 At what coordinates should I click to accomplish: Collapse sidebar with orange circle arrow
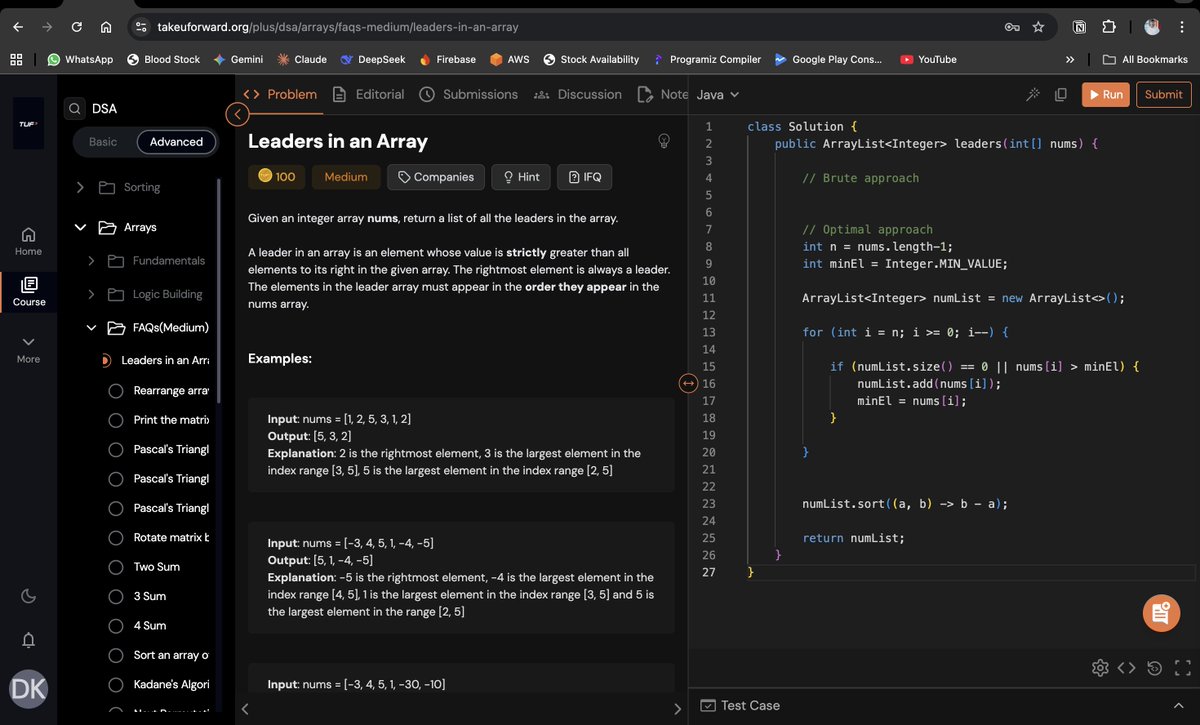coord(236,114)
